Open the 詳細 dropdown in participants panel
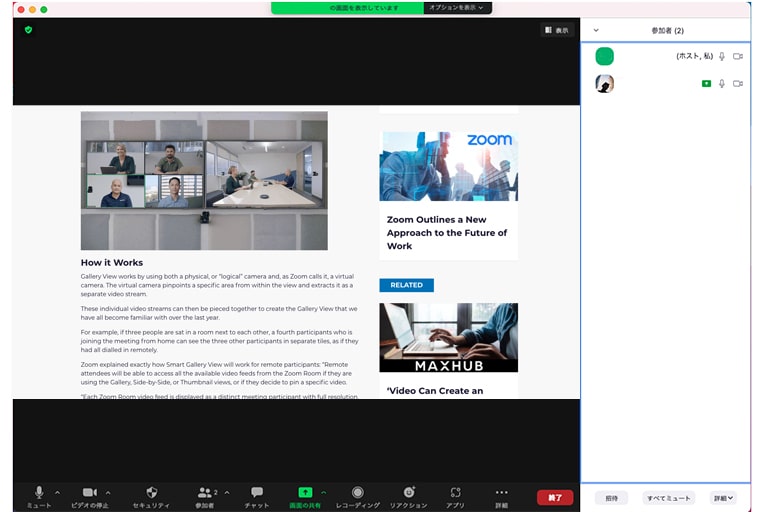The width and height of the screenshot is (768, 512). point(722,498)
